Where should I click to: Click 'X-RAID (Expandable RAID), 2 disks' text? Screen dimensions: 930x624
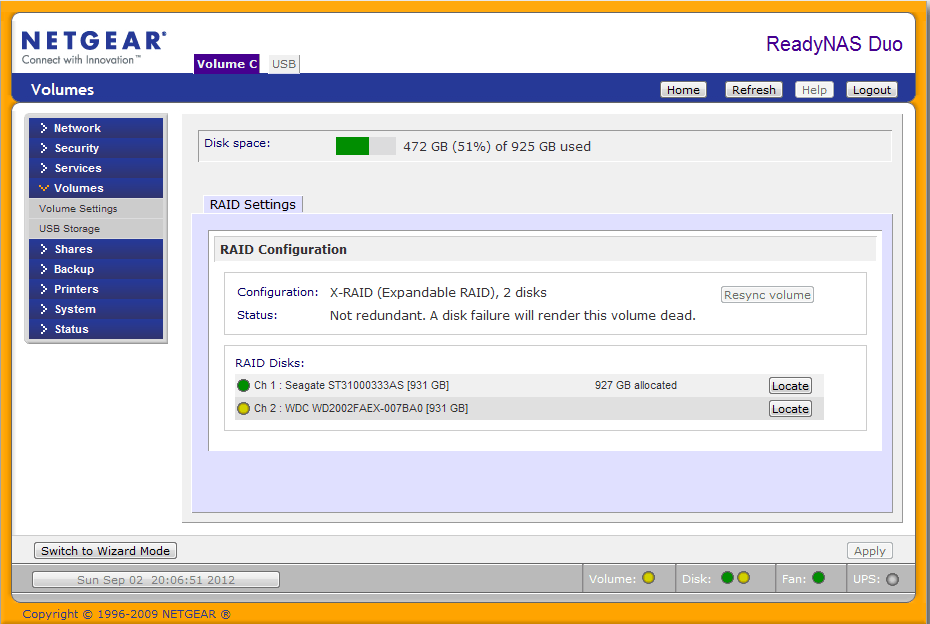click(x=438, y=293)
